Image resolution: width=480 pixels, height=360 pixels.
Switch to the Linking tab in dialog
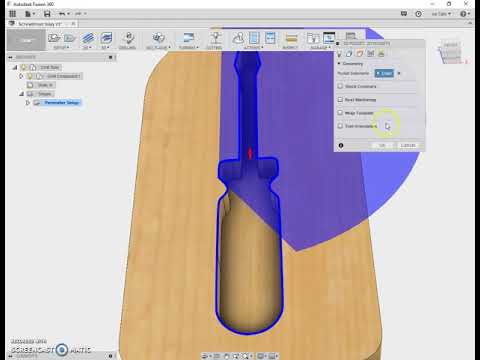click(x=381, y=53)
